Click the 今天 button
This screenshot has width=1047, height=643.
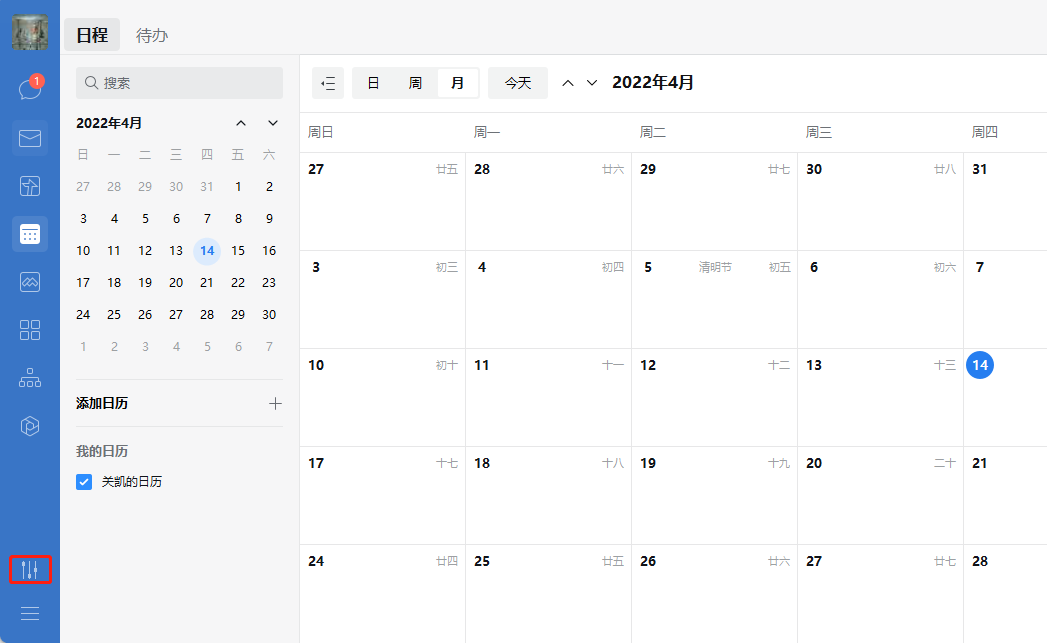[518, 84]
